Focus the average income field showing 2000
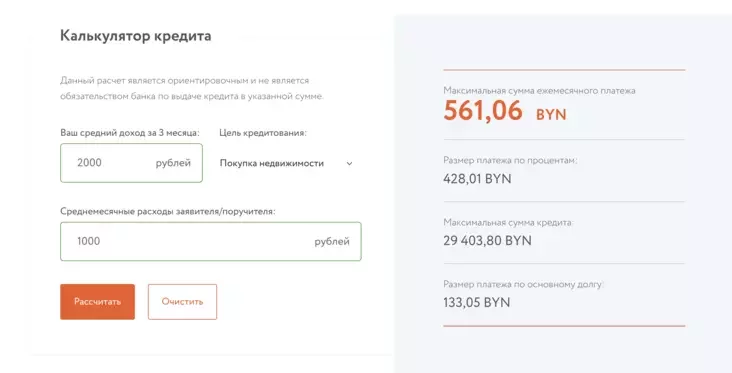The height and width of the screenshot is (373, 732). (131, 163)
